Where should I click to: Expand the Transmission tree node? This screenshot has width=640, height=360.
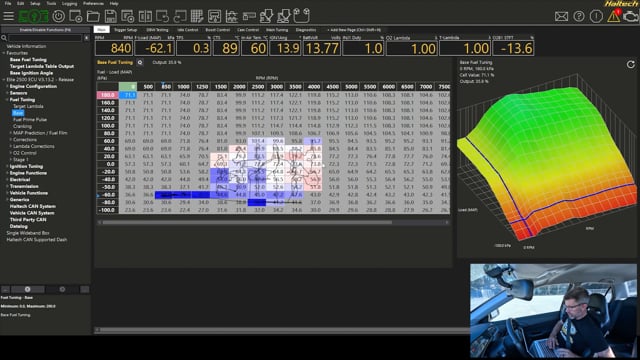pyautogui.click(x=7, y=187)
